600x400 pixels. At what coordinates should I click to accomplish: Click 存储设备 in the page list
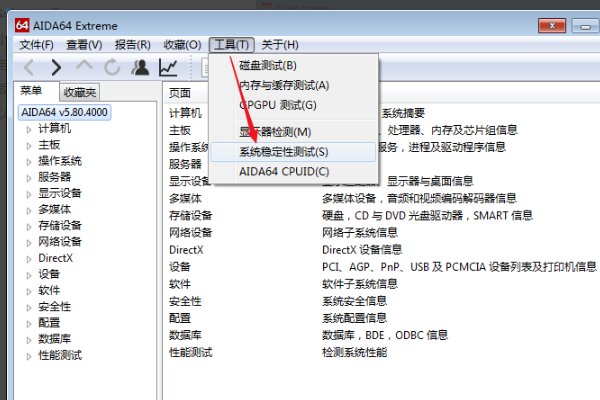pyautogui.click(x=191, y=216)
